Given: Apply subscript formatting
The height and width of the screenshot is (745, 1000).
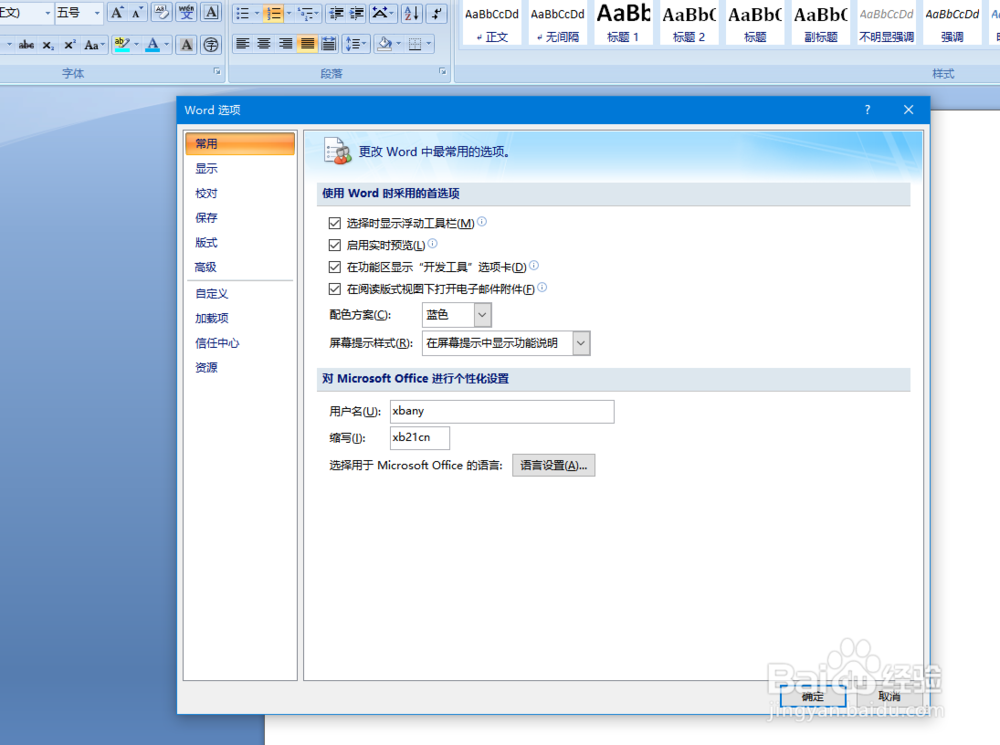Looking at the screenshot, I should click(48, 45).
